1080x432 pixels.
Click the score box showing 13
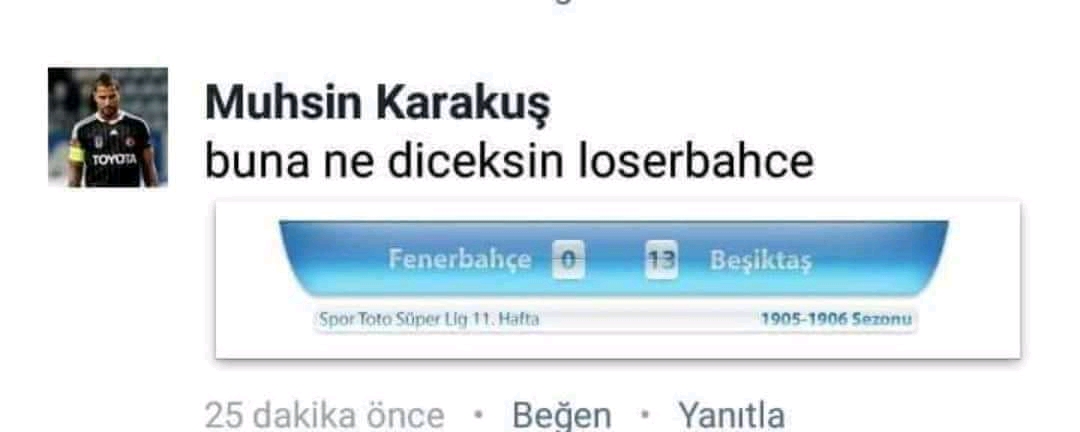661,260
